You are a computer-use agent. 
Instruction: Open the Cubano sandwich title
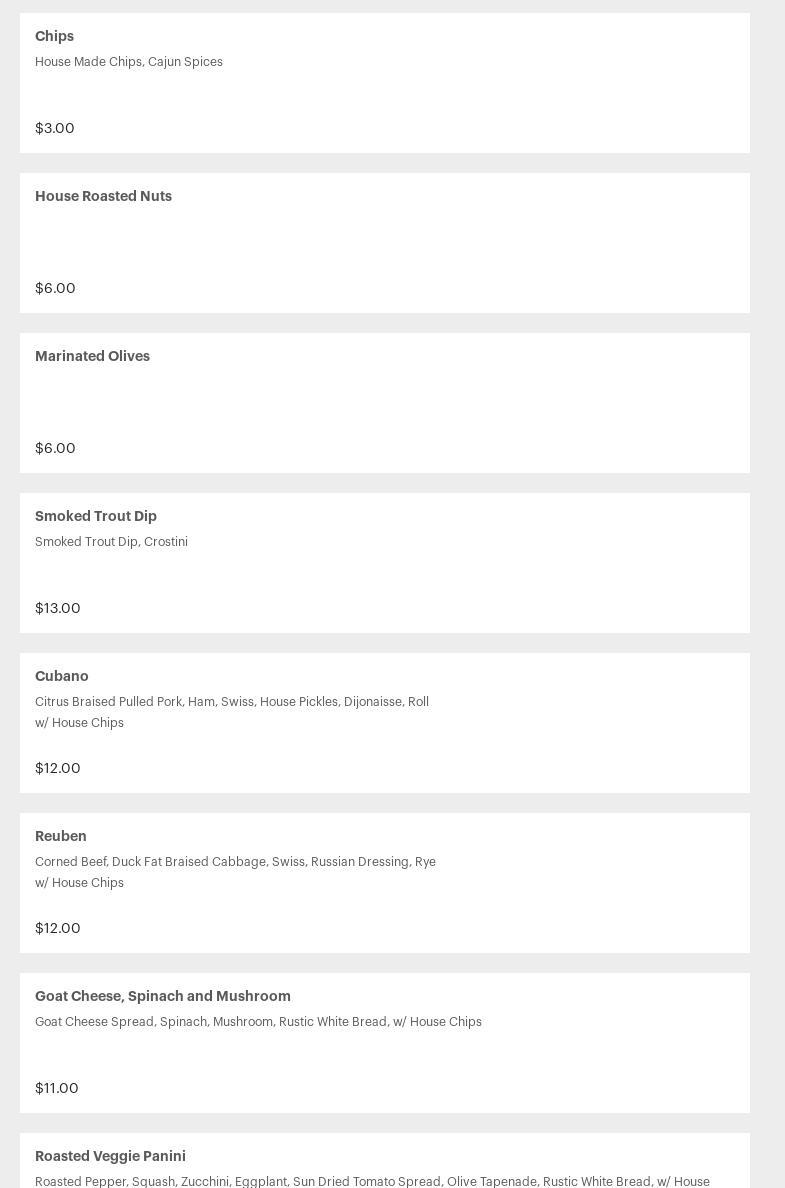62,676
